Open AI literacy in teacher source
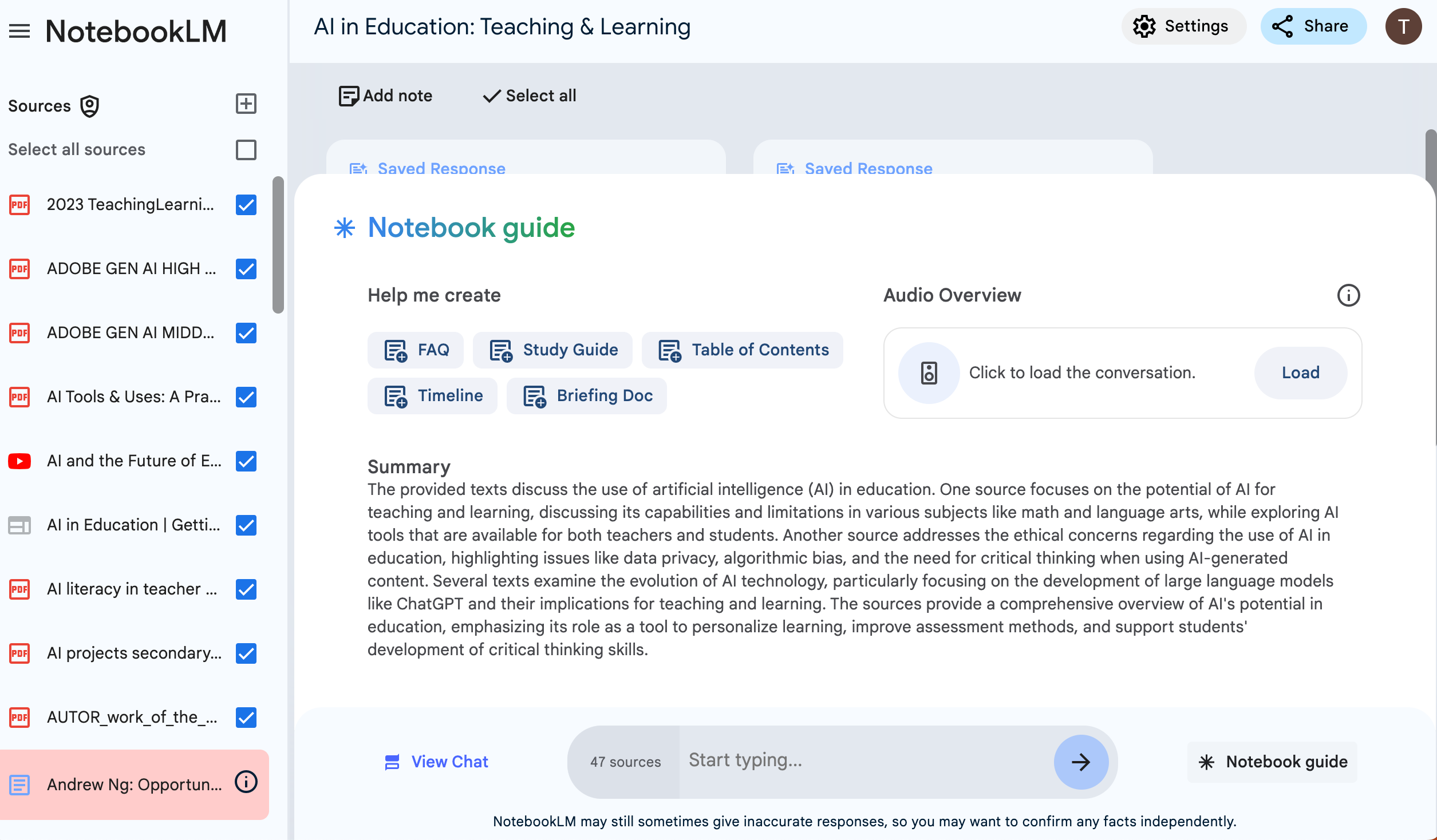Viewport: 1437px width, 840px height. point(132,589)
